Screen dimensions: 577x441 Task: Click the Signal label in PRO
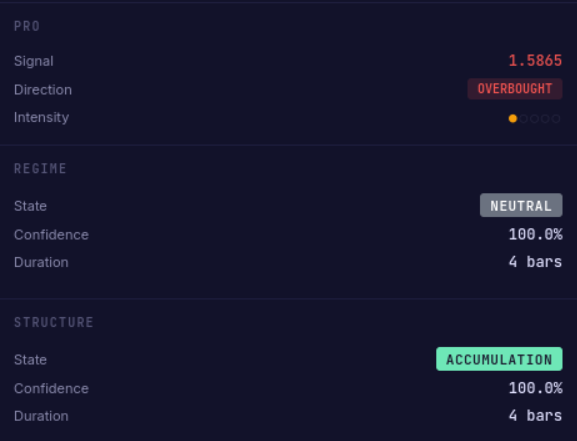click(x=34, y=61)
